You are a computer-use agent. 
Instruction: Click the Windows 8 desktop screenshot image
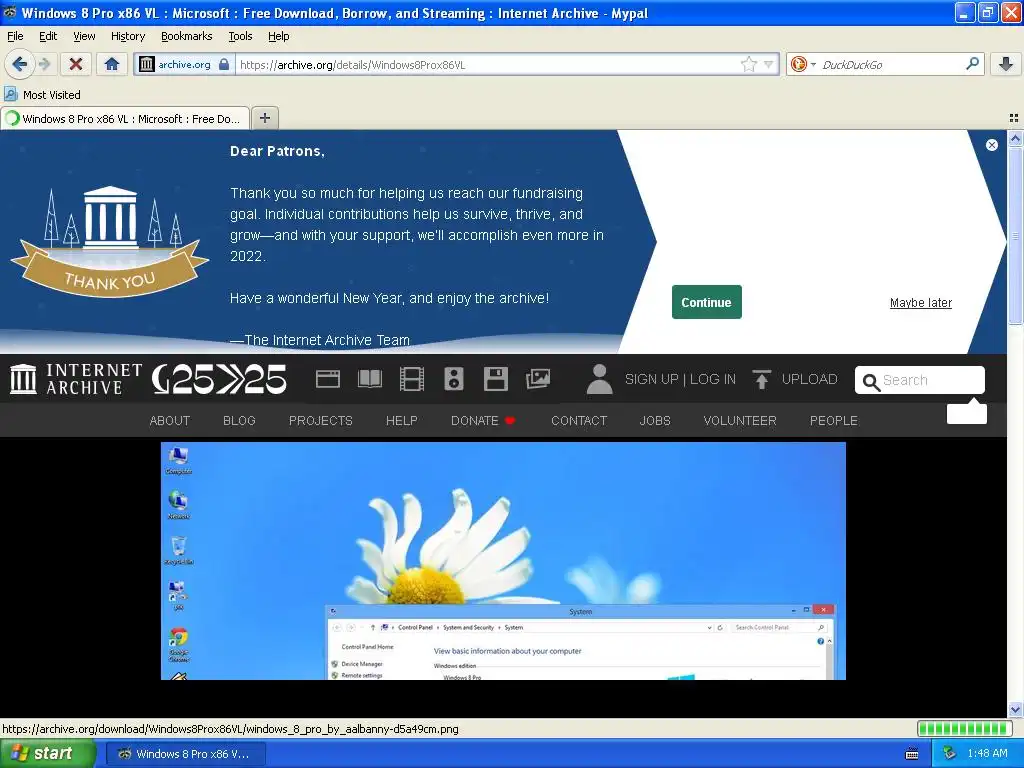pyautogui.click(x=503, y=561)
